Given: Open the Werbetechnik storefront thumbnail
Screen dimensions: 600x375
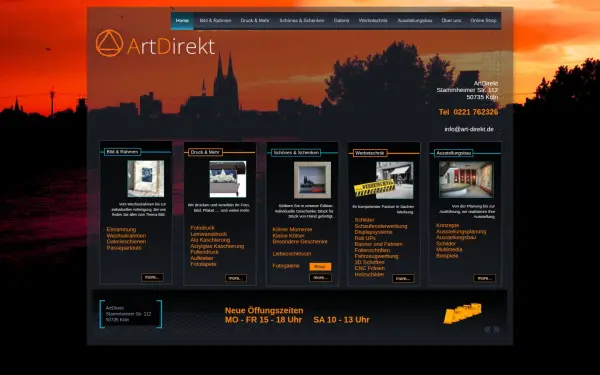Looking at the screenshot, I should (x=395, y=180).
